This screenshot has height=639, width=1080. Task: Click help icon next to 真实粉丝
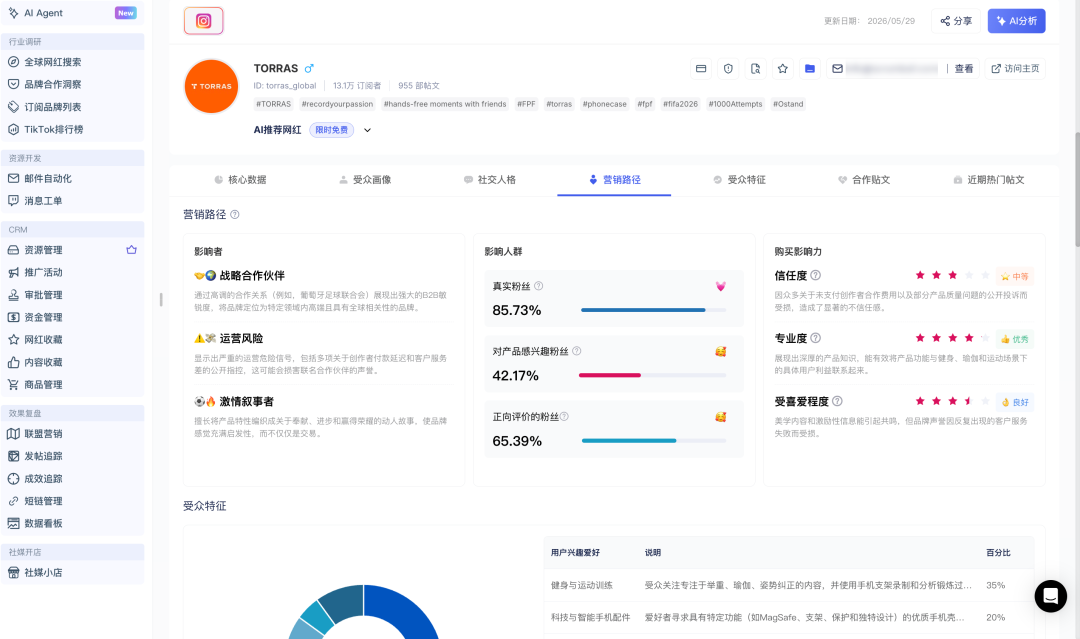(x=539, y=286)
